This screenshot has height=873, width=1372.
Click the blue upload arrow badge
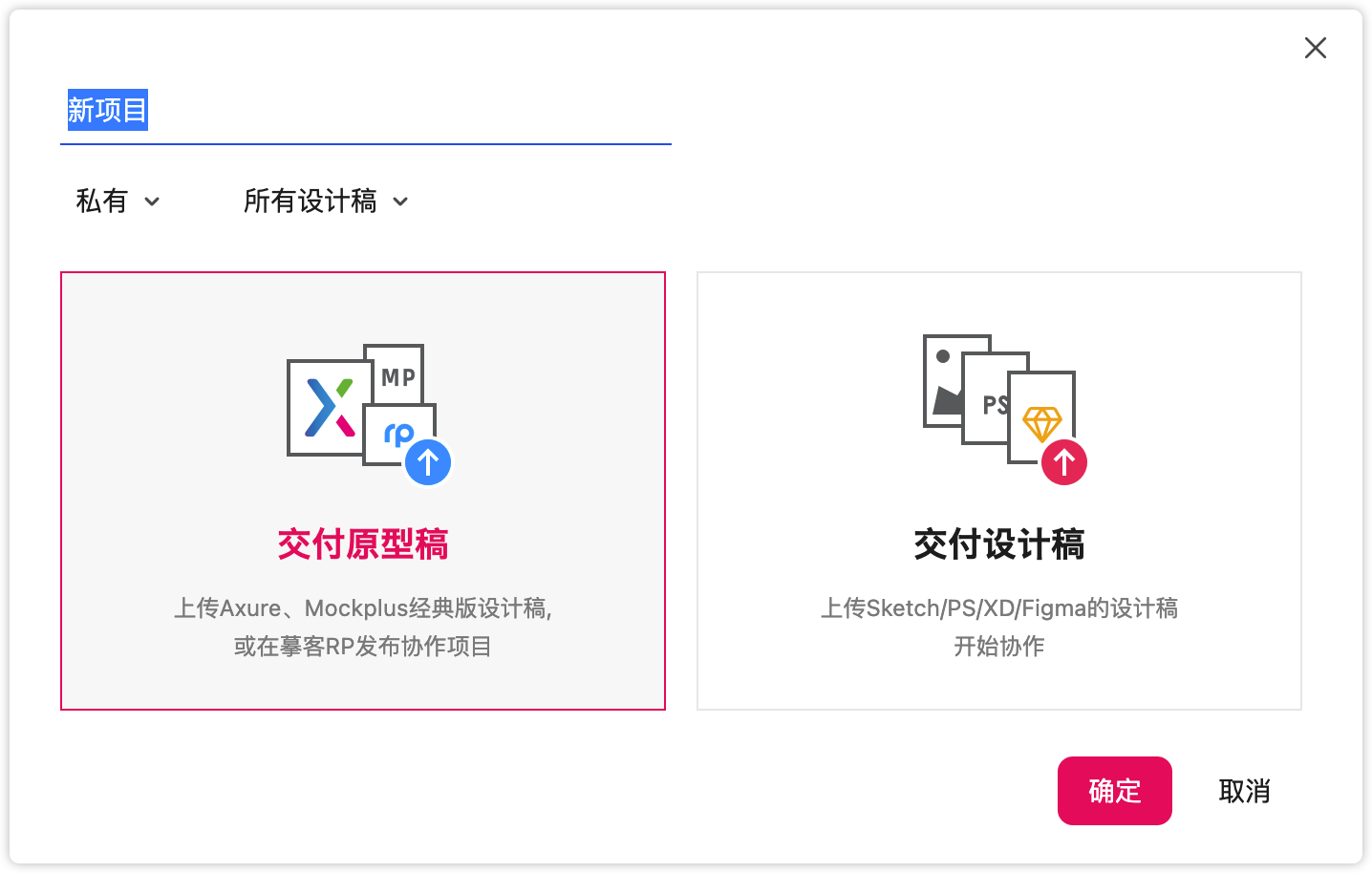[x=428, y=462]
